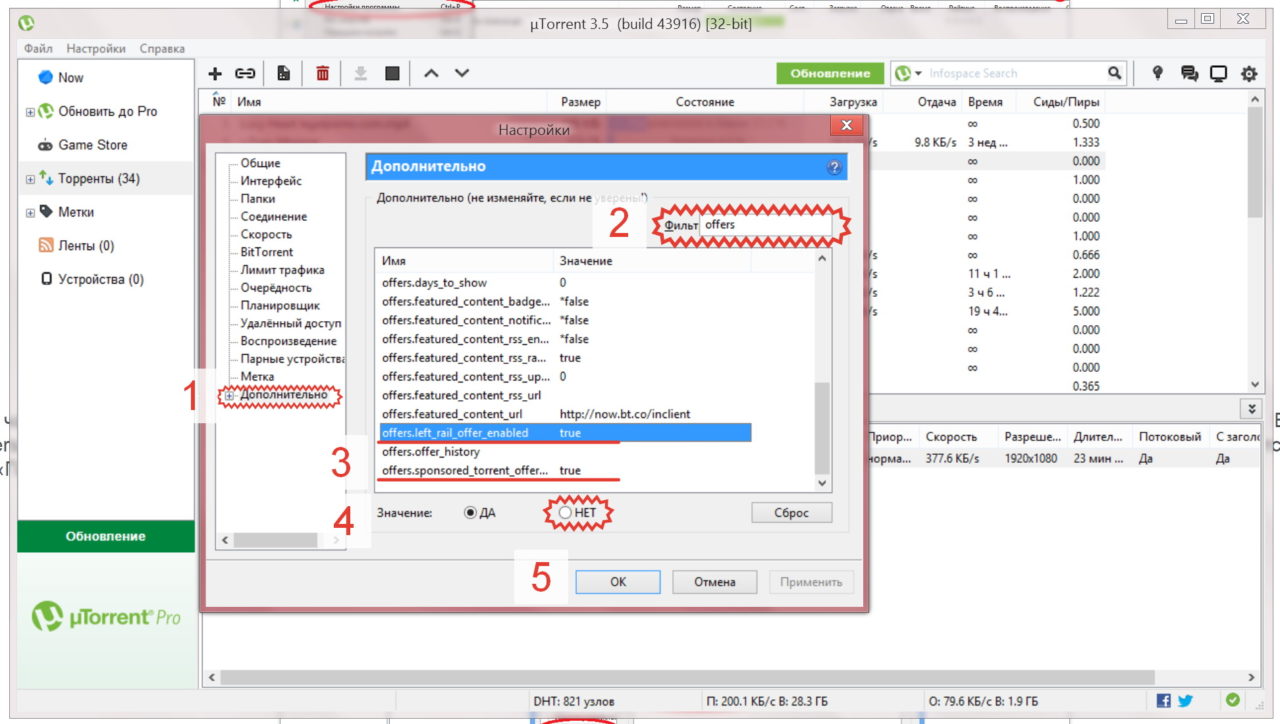
Task: Select Интерфейс in the settings tree
Action: pyautogui.click(x=271, y=181)
